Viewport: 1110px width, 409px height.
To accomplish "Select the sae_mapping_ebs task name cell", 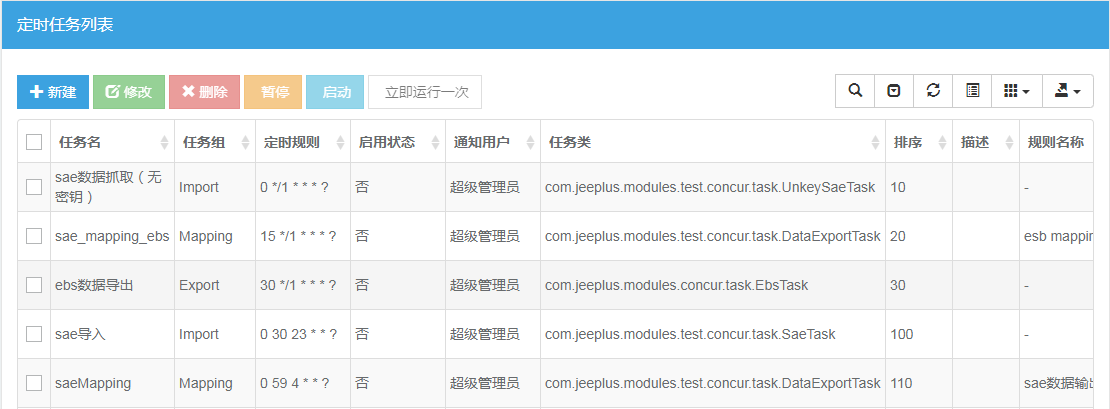I will pyautogui.click(x=113, y=236).
